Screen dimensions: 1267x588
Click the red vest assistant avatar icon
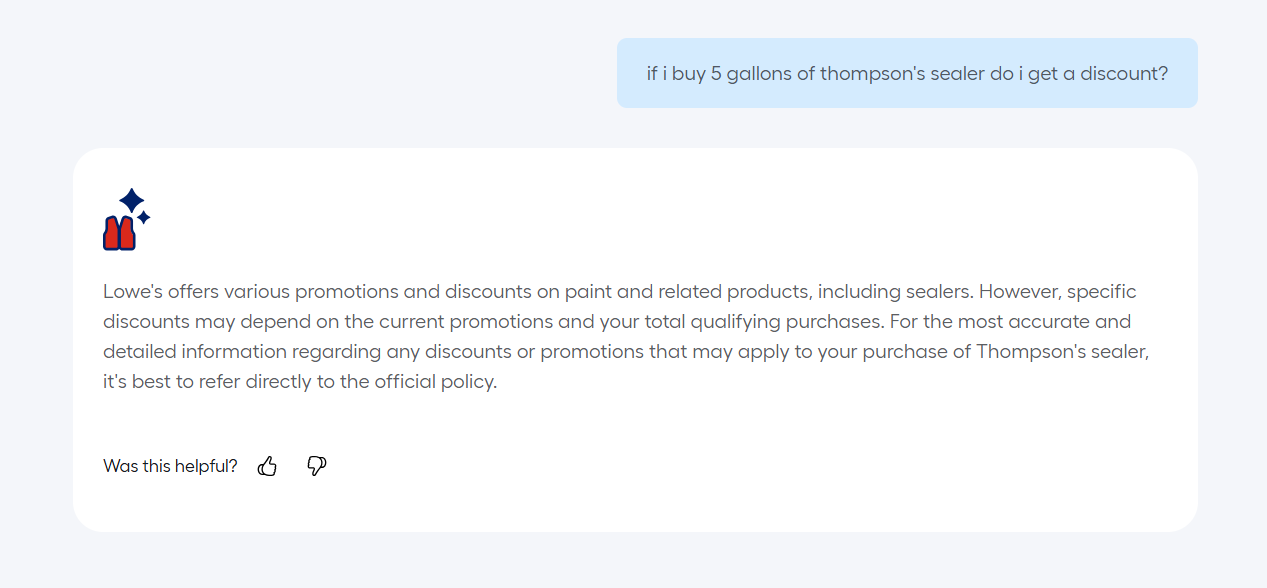(119, 232)
